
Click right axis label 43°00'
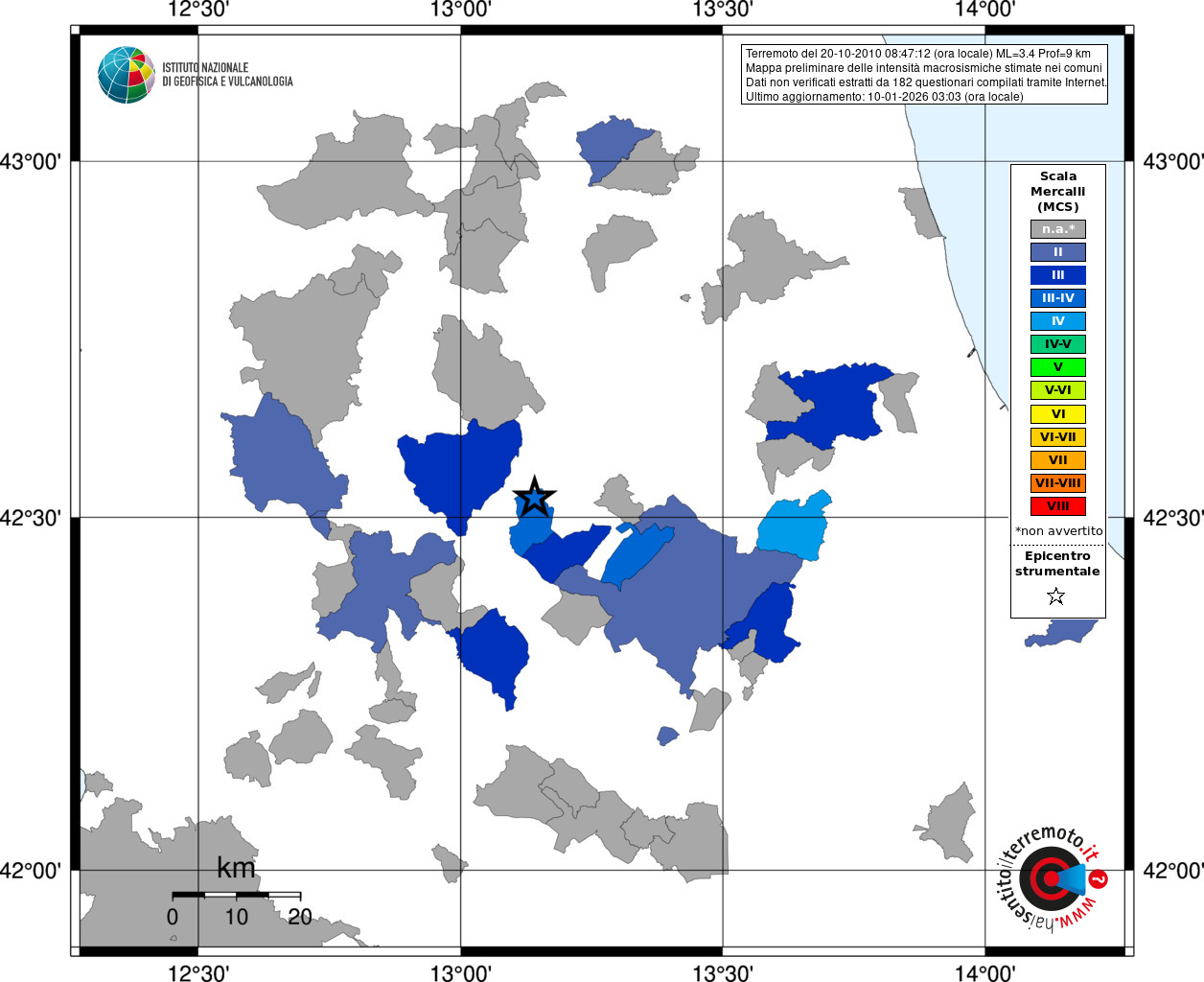1173,161
